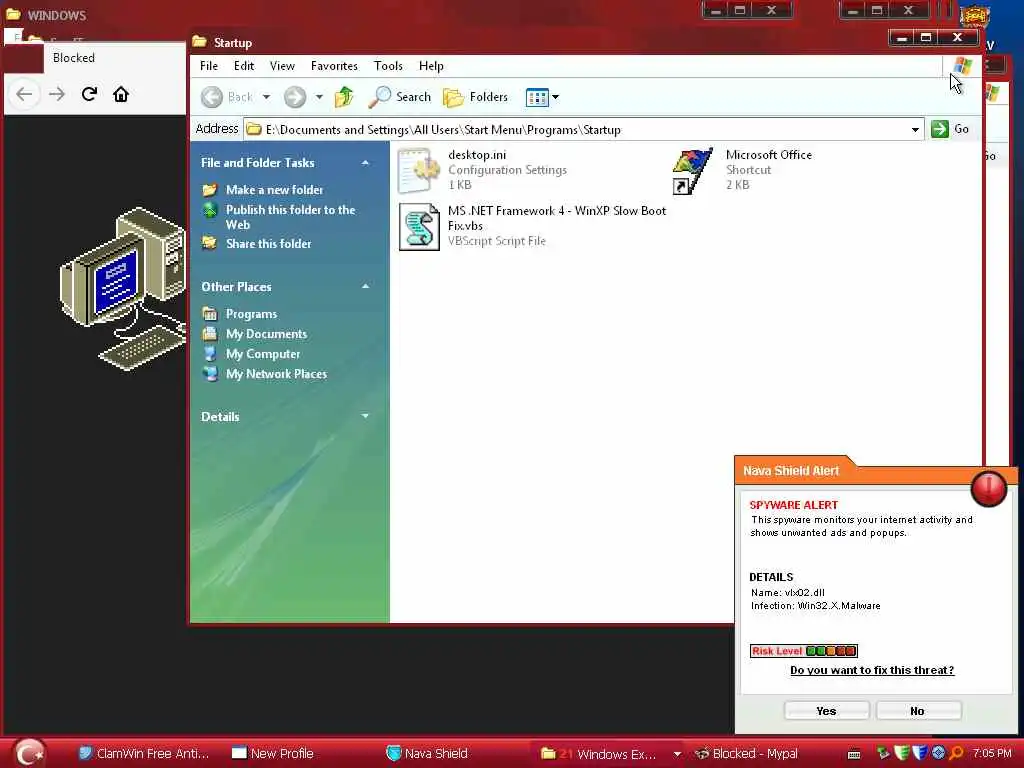Select the WinXP Slow Boot Fix.vbs script icon

pos(419,227)
